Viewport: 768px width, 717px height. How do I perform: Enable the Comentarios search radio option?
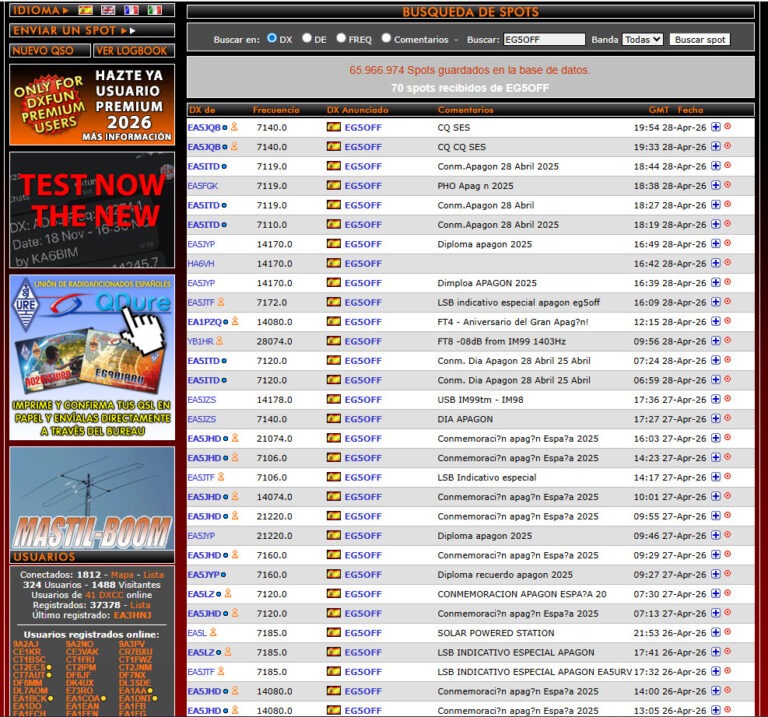tap(386, 39)
